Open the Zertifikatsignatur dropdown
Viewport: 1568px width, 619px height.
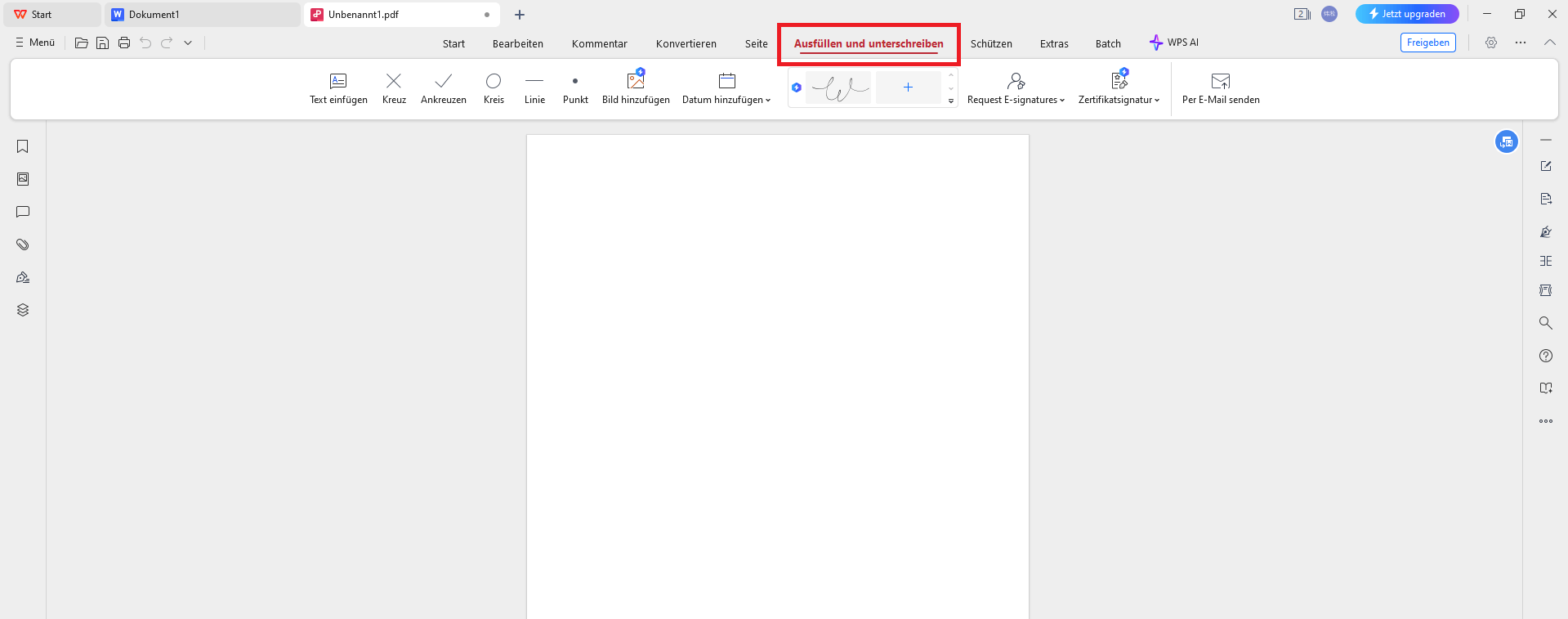tap(1119, 88)
